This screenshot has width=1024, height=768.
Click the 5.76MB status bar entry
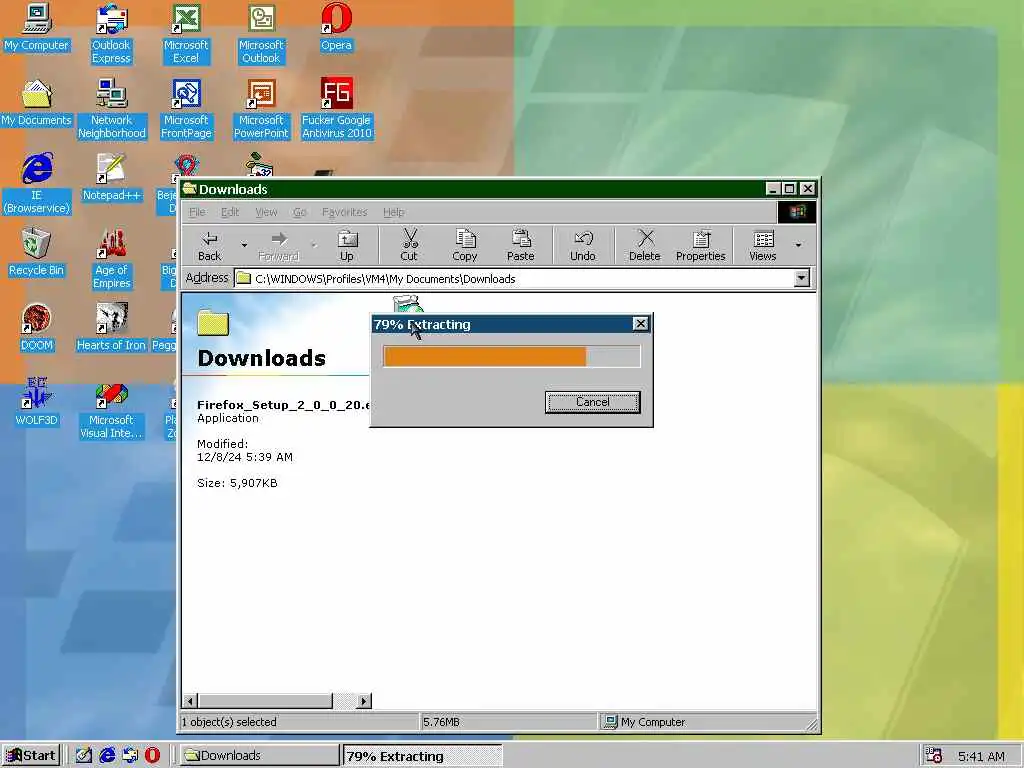(441, 722)
